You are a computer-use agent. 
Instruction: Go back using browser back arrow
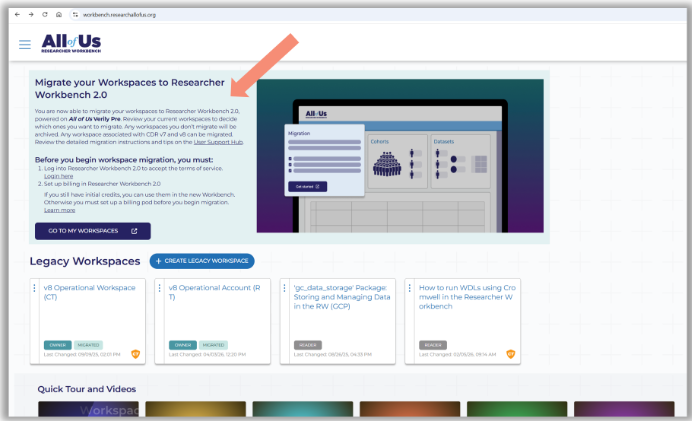(x=17, y=15)
